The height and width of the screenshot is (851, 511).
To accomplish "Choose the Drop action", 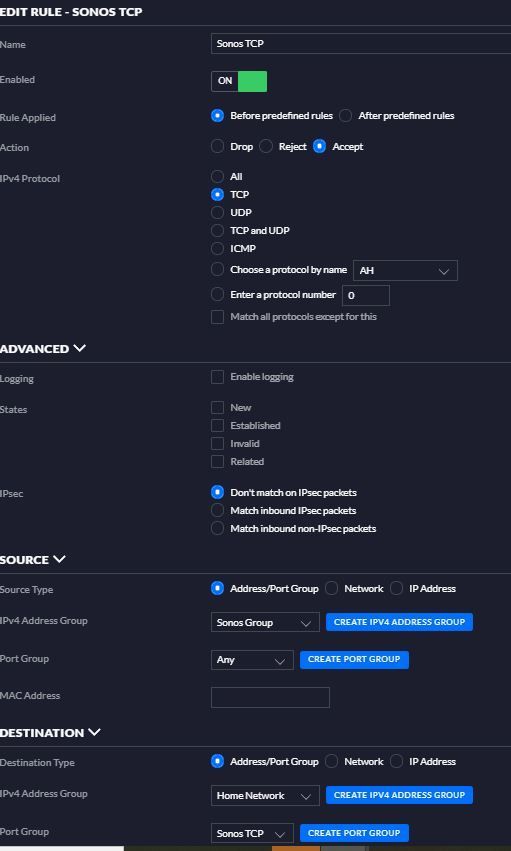I will pyautogui.click(x=217, y=147).
